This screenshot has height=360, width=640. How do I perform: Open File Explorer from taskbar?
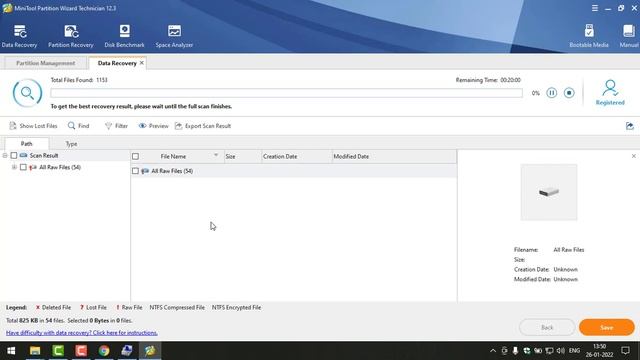35,351
